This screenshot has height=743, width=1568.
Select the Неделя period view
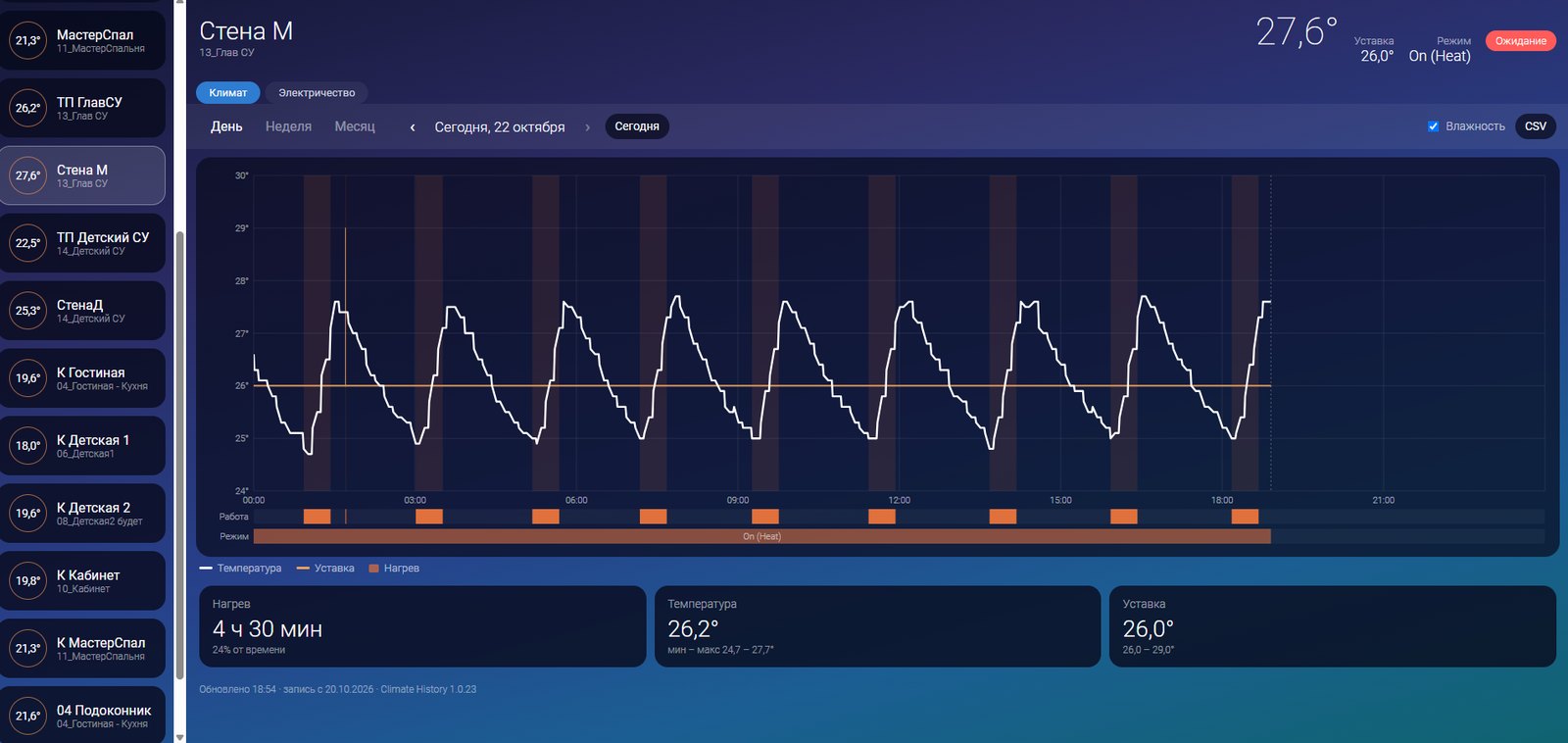[288, 126]
